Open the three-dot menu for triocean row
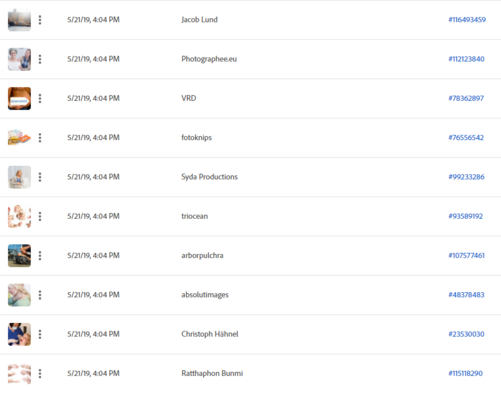The width and height of the screenshot is (501, 393). 40,216
